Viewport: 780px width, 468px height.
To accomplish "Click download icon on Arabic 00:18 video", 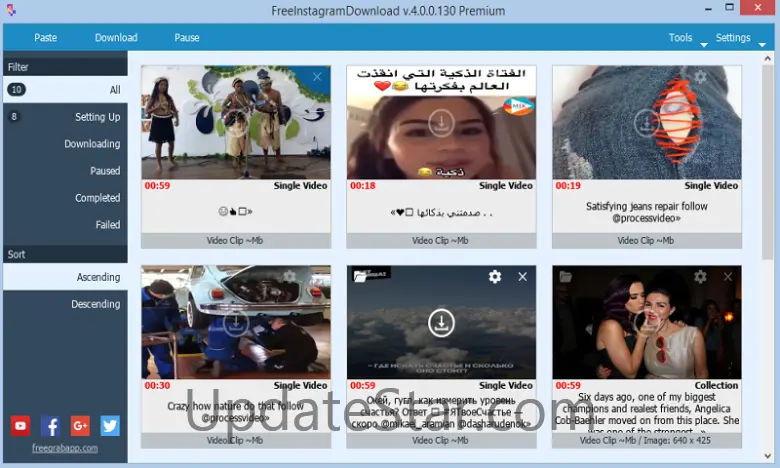I will click(441, 123).
